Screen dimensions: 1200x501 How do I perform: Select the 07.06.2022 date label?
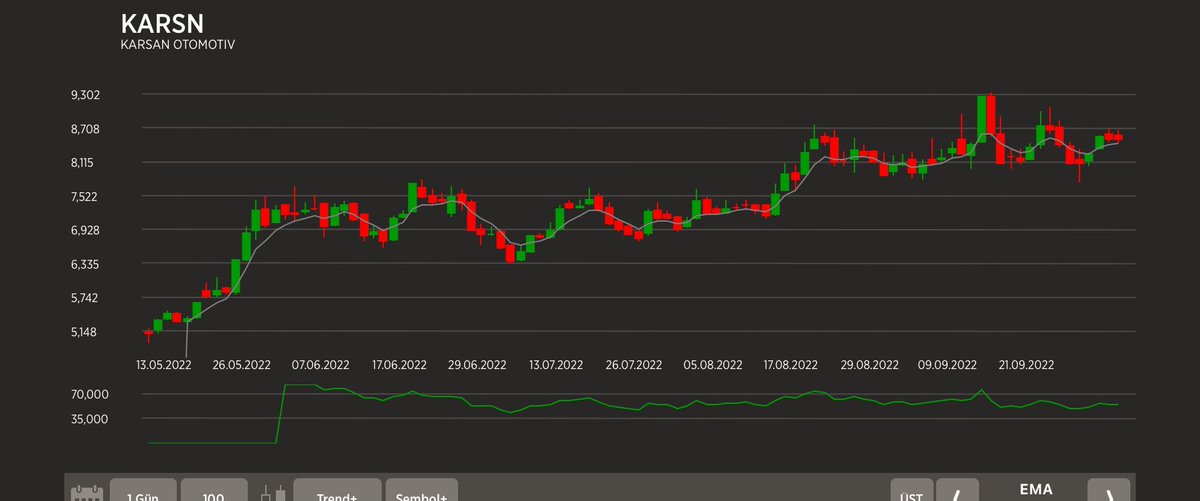321,365
